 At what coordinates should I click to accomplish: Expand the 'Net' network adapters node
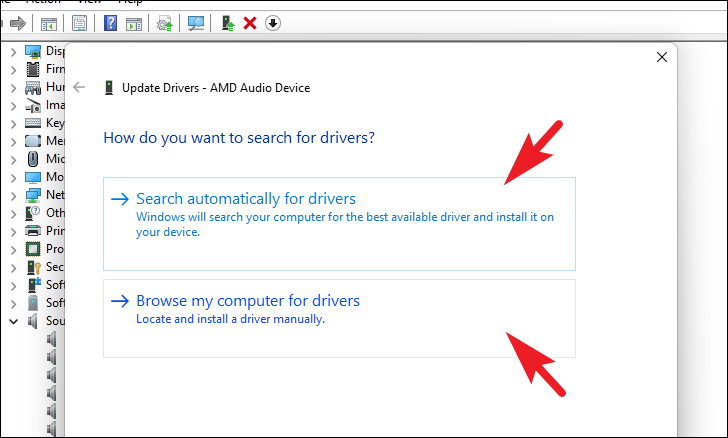[13, 196]
